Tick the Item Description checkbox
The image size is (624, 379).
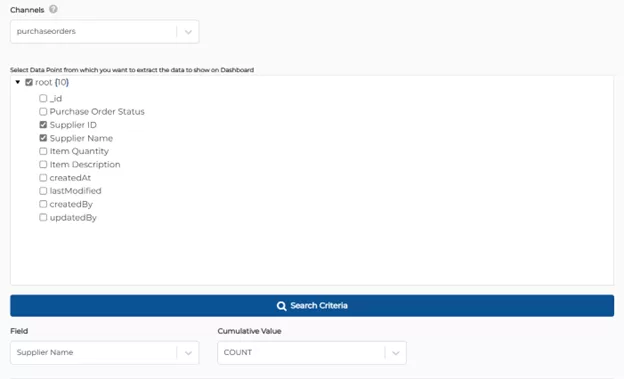(43, 164)
